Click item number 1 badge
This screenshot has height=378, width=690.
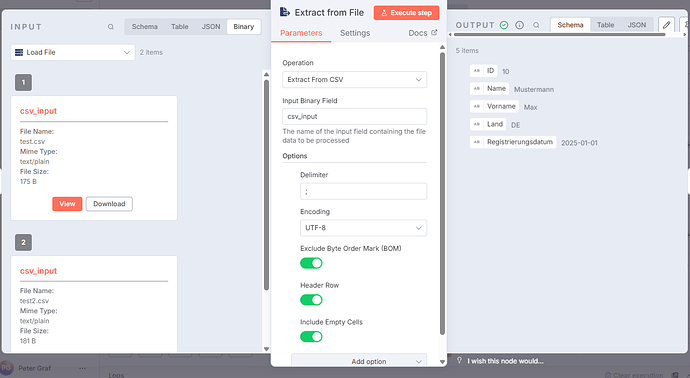pyautogui.click(x=23, y=82)
